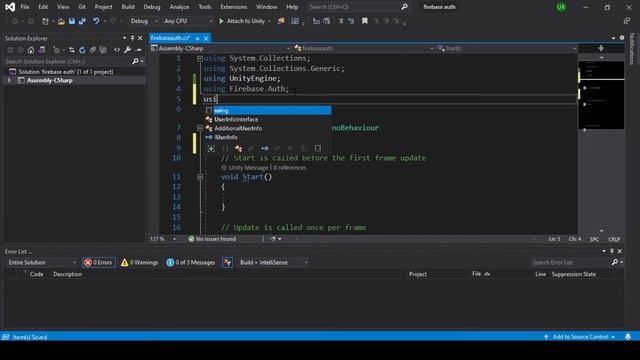
Task: Select UserInfoInterface suggestion
Action: pos(268,119)
